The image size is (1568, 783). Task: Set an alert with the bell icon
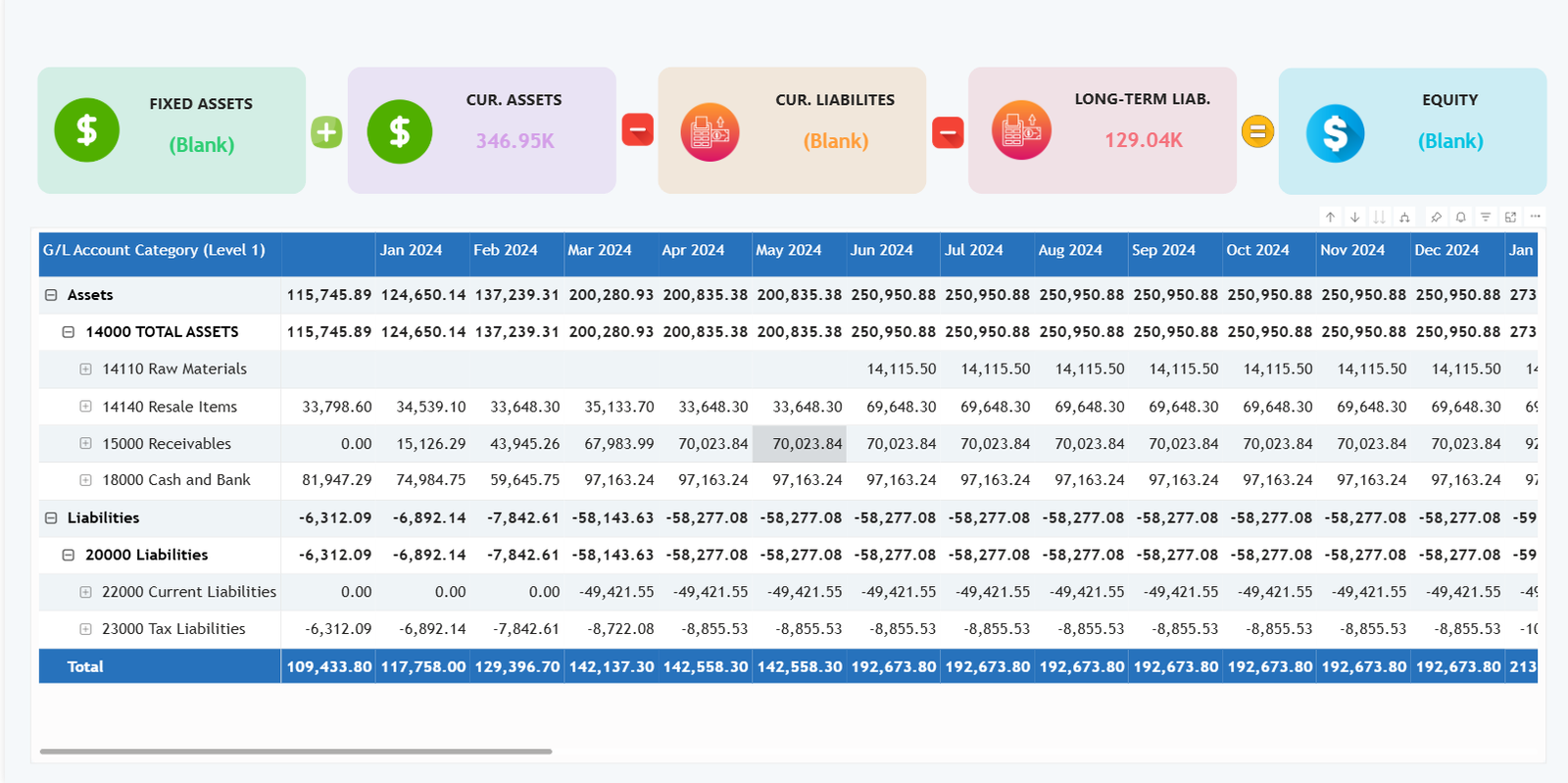coord(1460,218)
